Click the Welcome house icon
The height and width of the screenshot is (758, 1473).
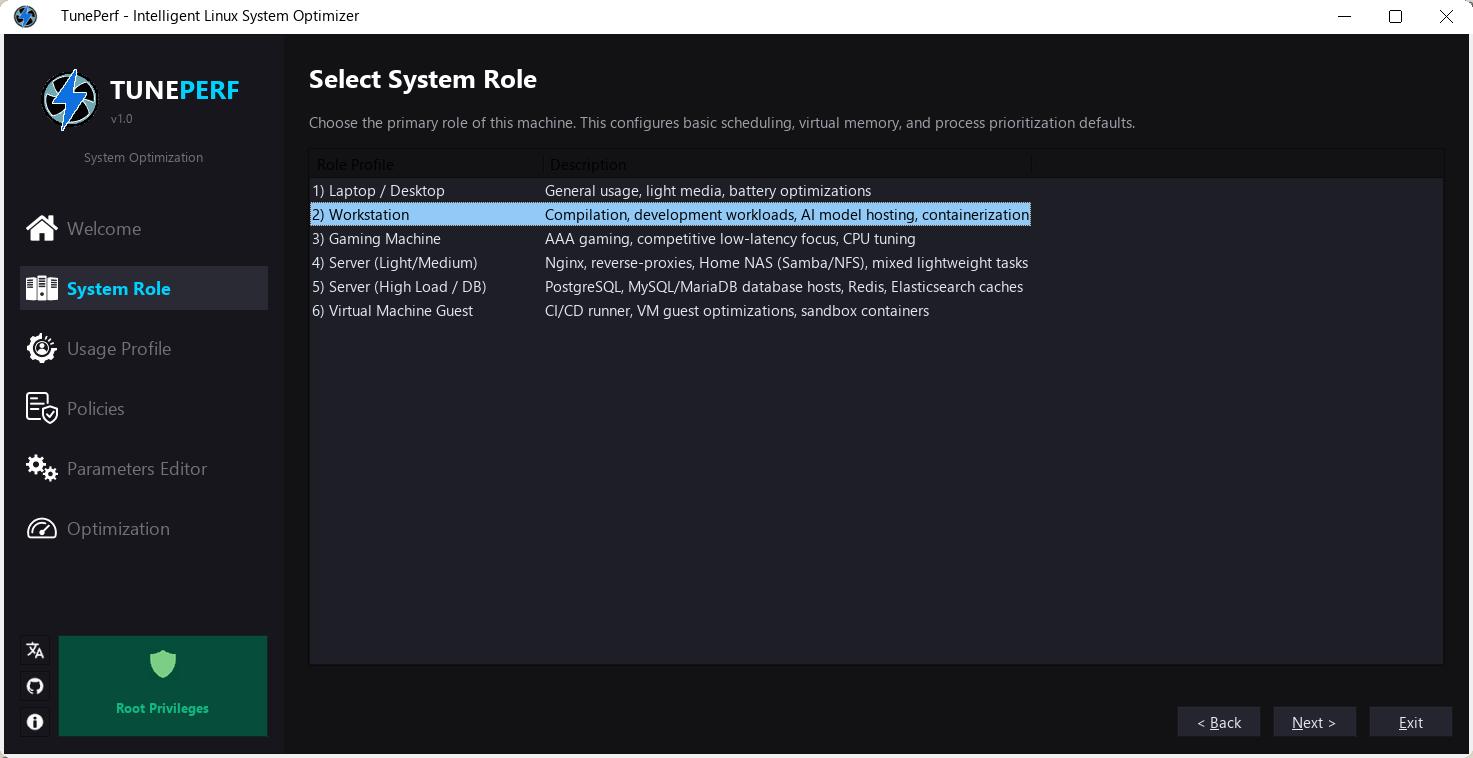(x=42, y=228)
